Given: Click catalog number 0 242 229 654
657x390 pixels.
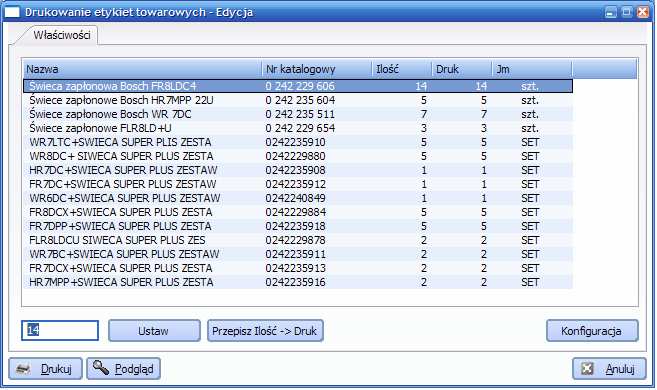Looking at the screenshot, I should 300,128.
